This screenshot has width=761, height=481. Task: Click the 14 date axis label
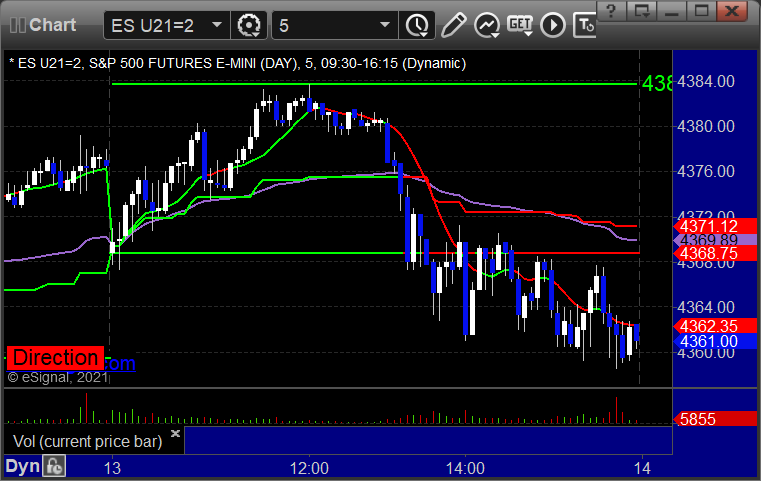point(642,468)
